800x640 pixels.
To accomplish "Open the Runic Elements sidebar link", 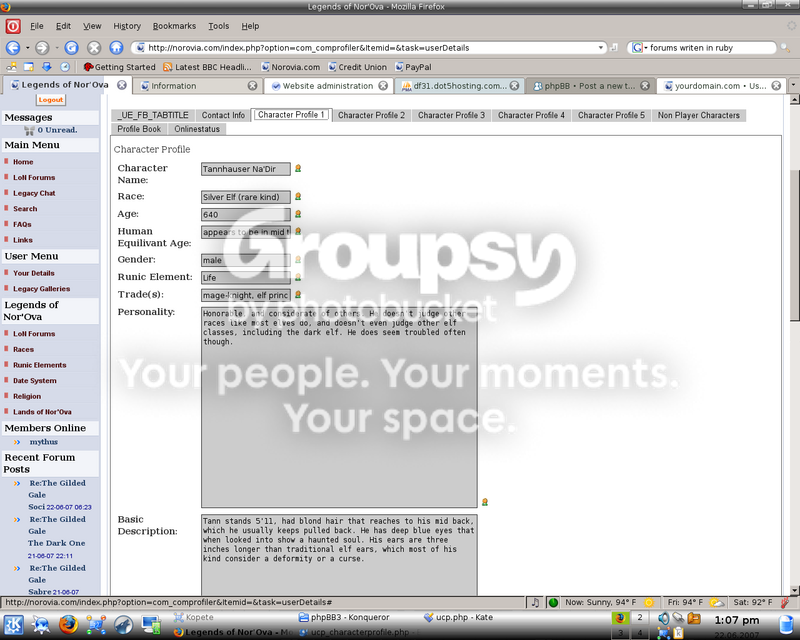I will pos(40,365).
